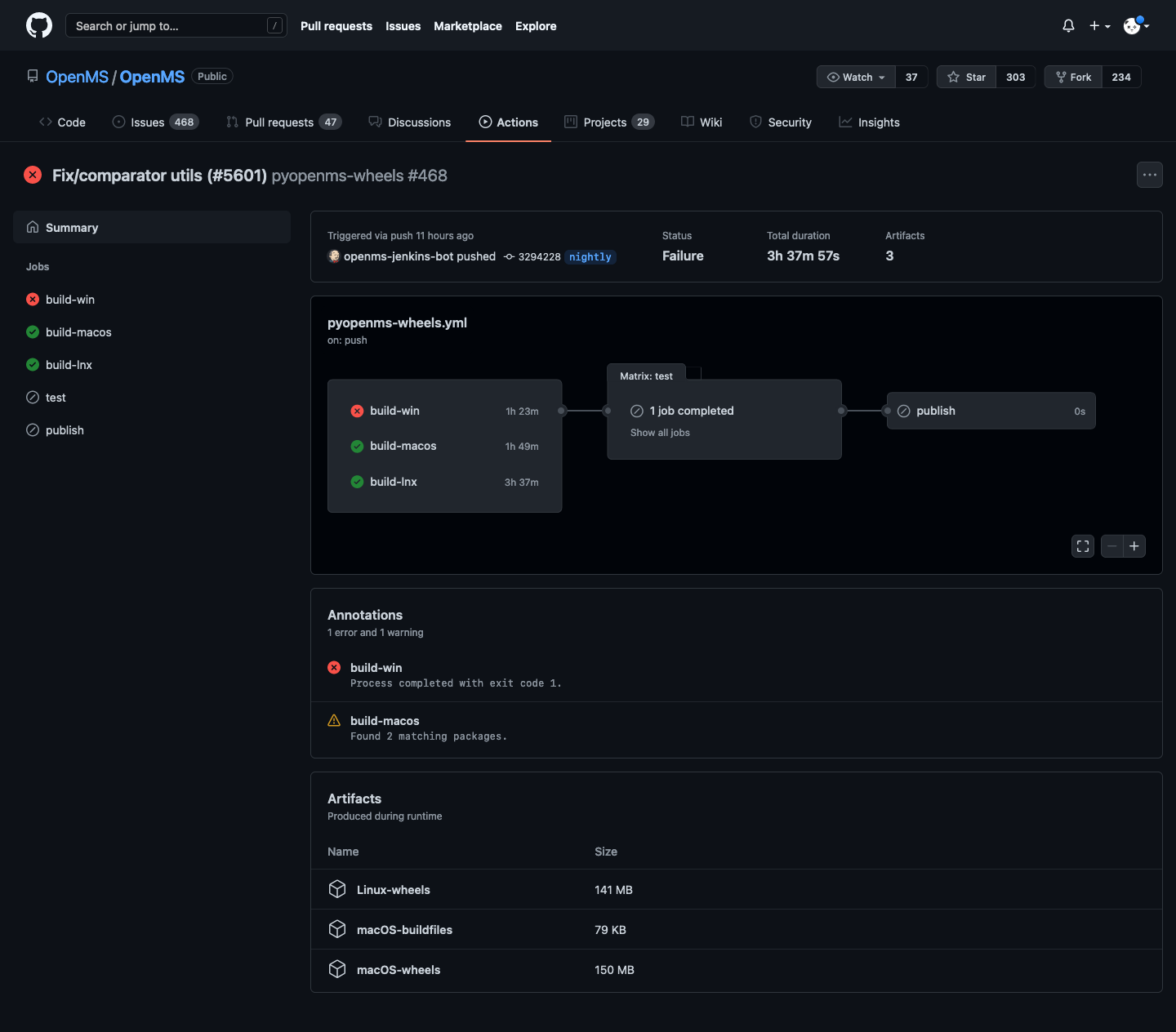Select the "3h 37m 57s" total duration
This screenshot has height=1032, width=1176.
(x=803, y=256)
